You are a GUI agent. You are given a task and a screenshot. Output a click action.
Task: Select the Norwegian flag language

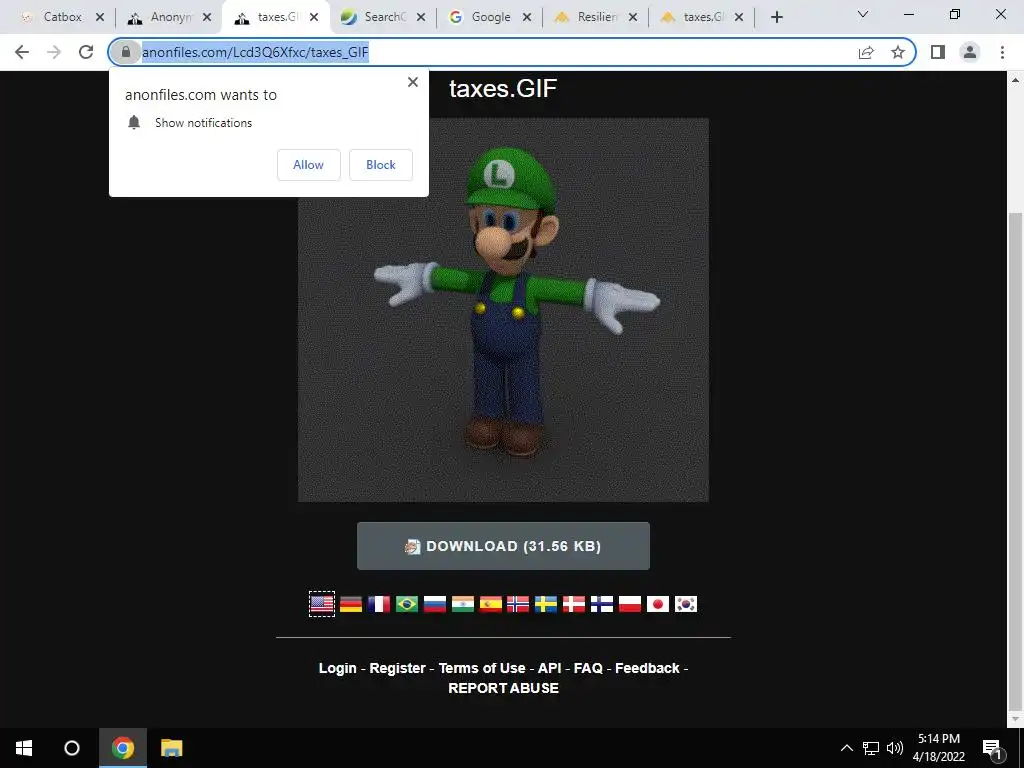pos(518,604)
